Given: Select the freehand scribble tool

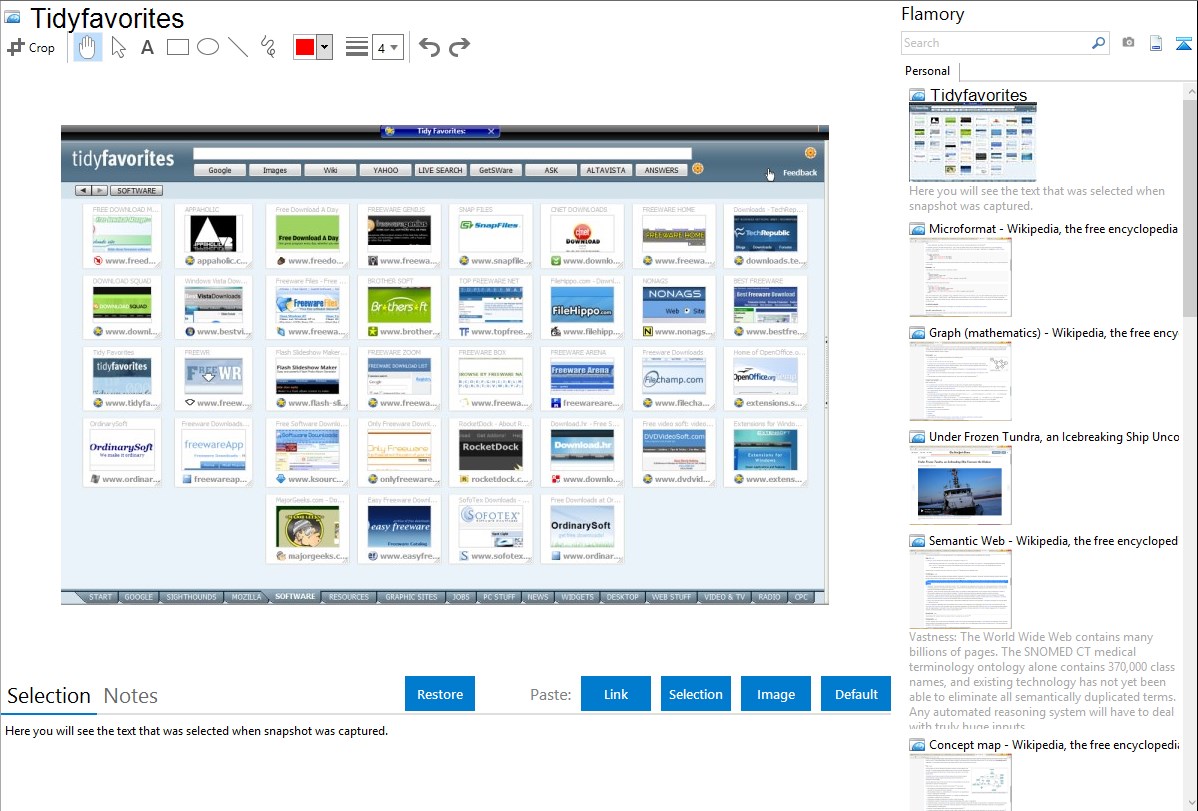Looking at the screenshot, I should [268, 47].
